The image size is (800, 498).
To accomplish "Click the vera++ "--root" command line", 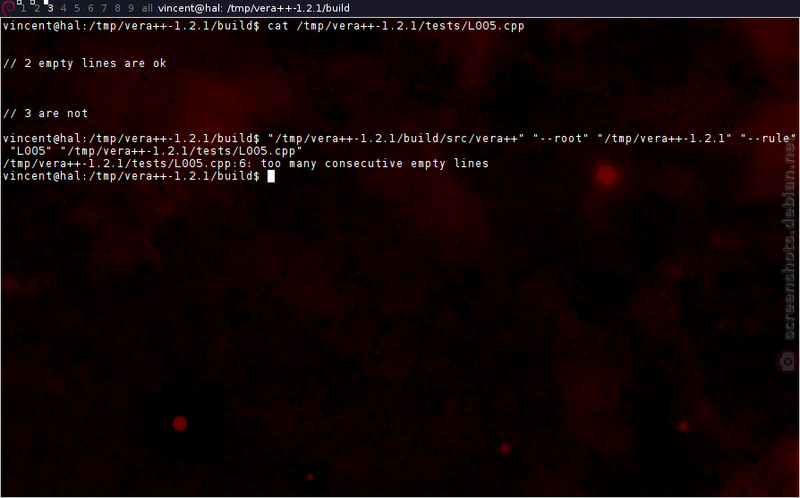I will click(399, 145).
